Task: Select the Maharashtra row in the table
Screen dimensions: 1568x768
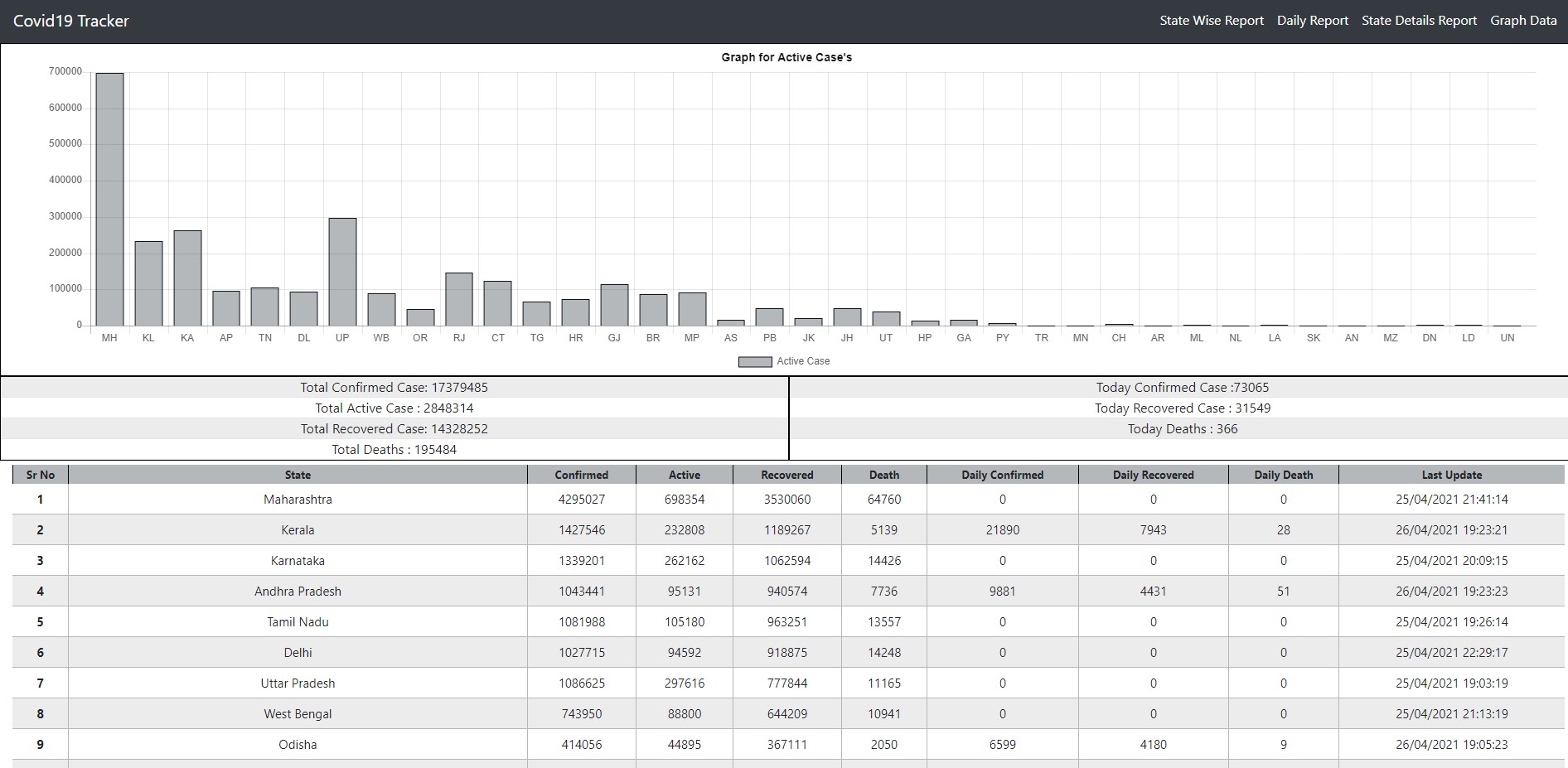Action: [x=298, y=500]
